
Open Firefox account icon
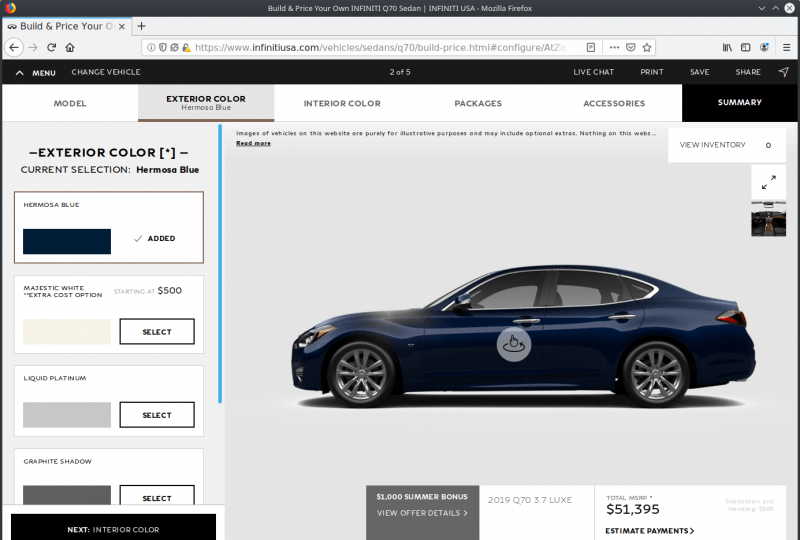tap(764, 47)
